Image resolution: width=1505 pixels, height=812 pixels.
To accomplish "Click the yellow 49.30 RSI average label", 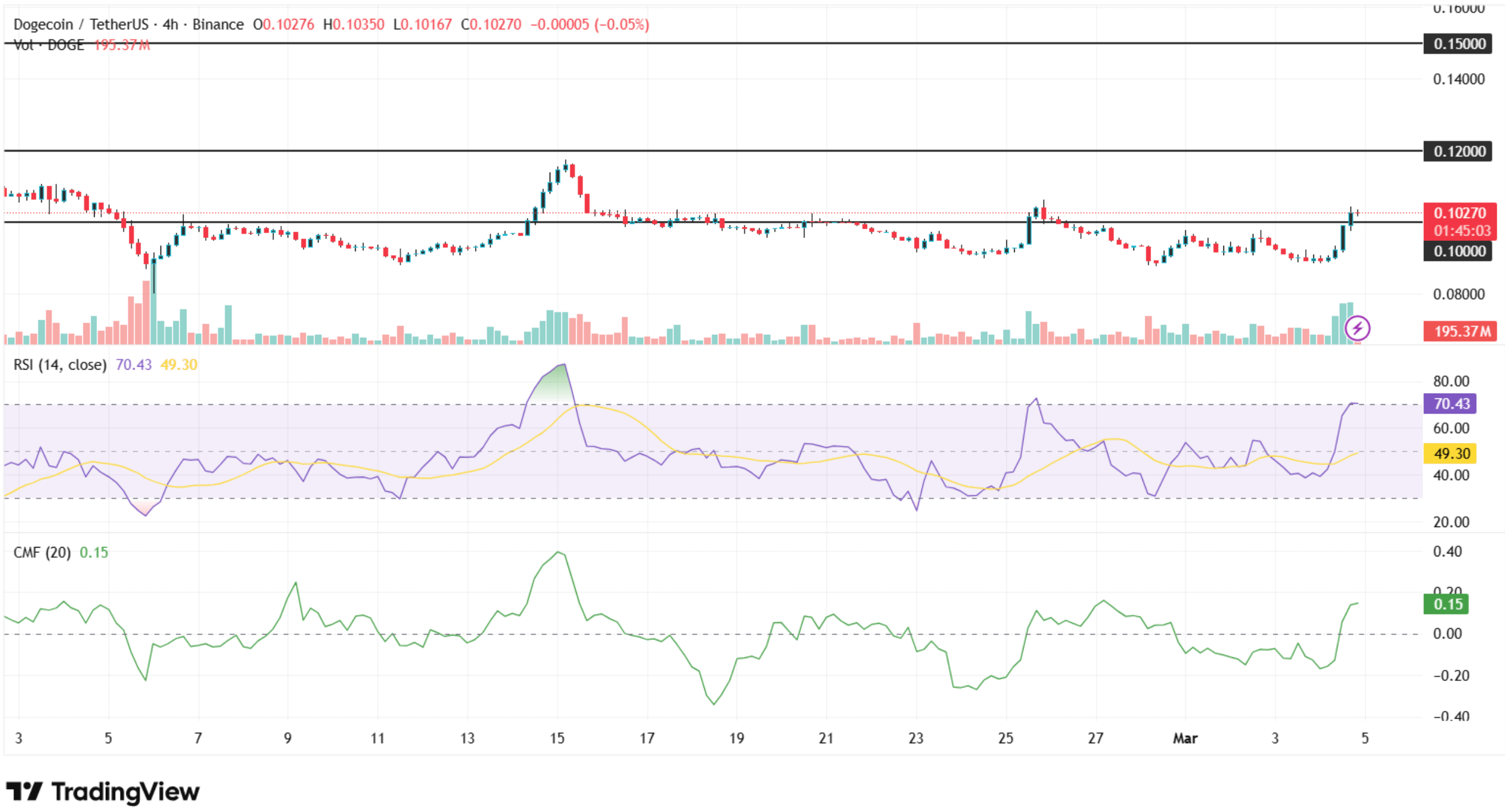I will (1449, 454).
